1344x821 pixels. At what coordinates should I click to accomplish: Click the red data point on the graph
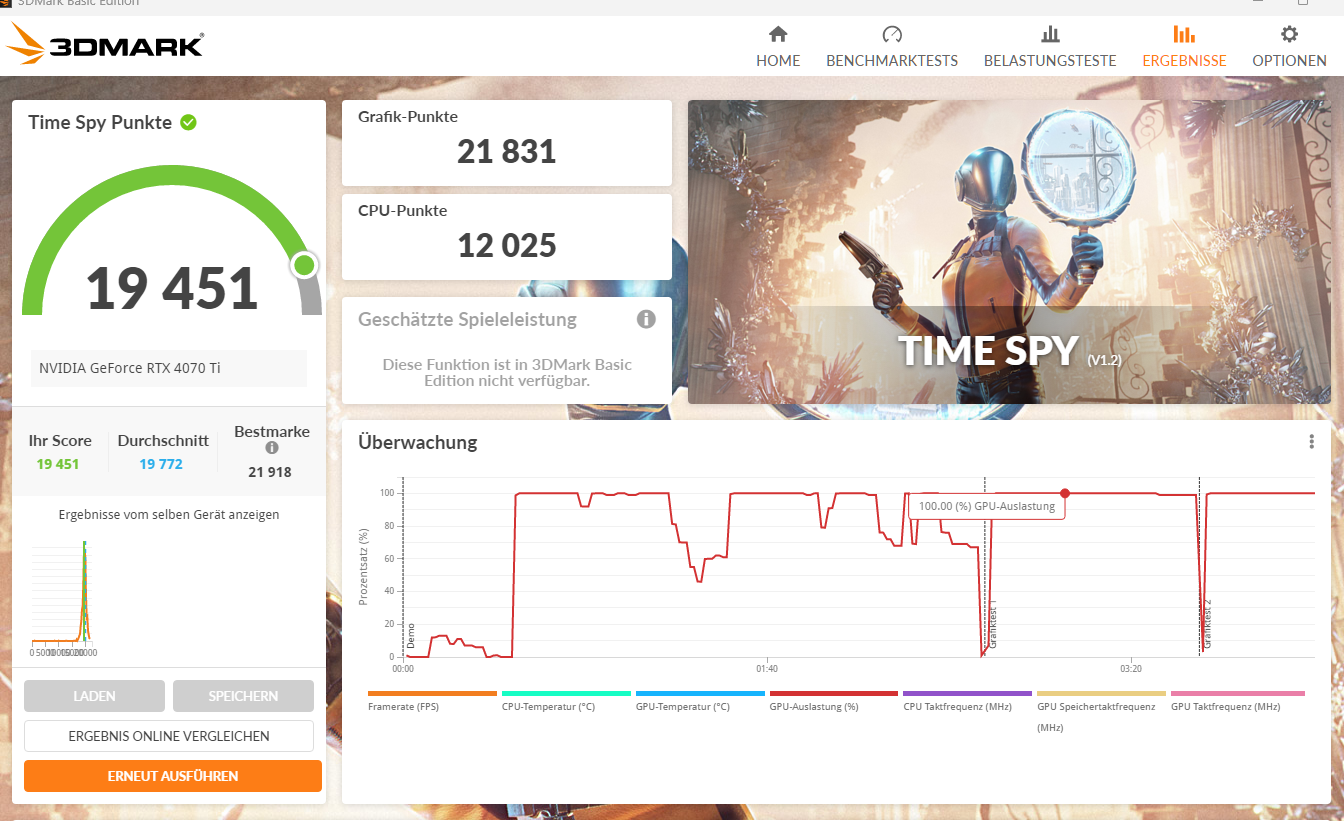click(1065, 493)
